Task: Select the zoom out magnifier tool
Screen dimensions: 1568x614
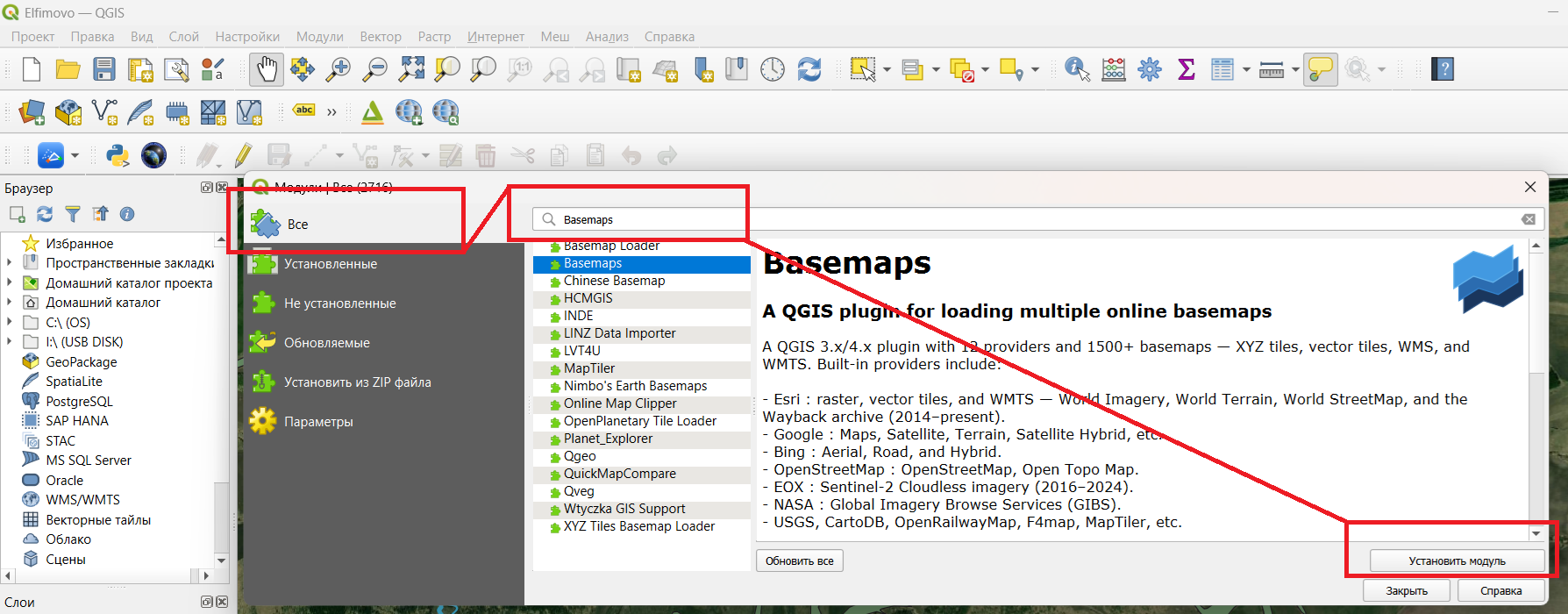Action: pos(375,69)
